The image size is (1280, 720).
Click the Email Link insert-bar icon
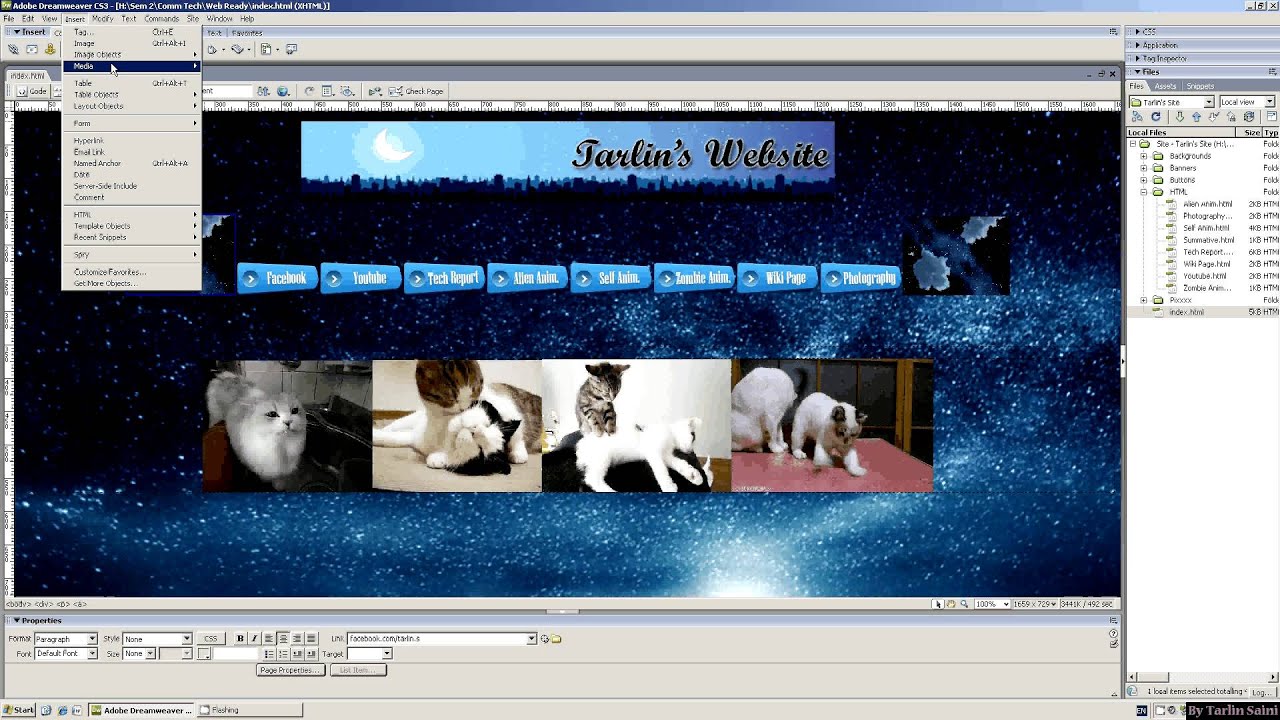point(32,49)
